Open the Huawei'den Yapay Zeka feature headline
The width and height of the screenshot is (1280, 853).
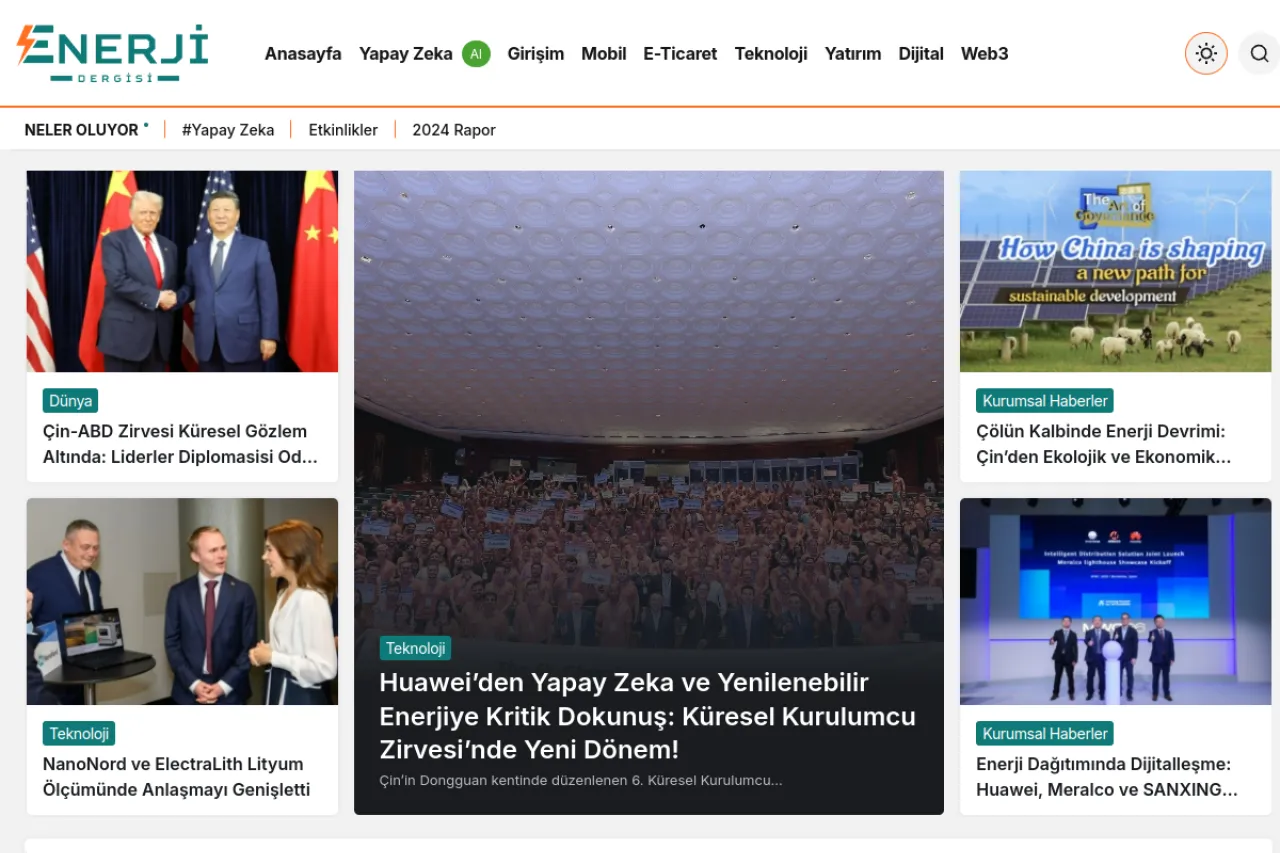coord(648,716)
